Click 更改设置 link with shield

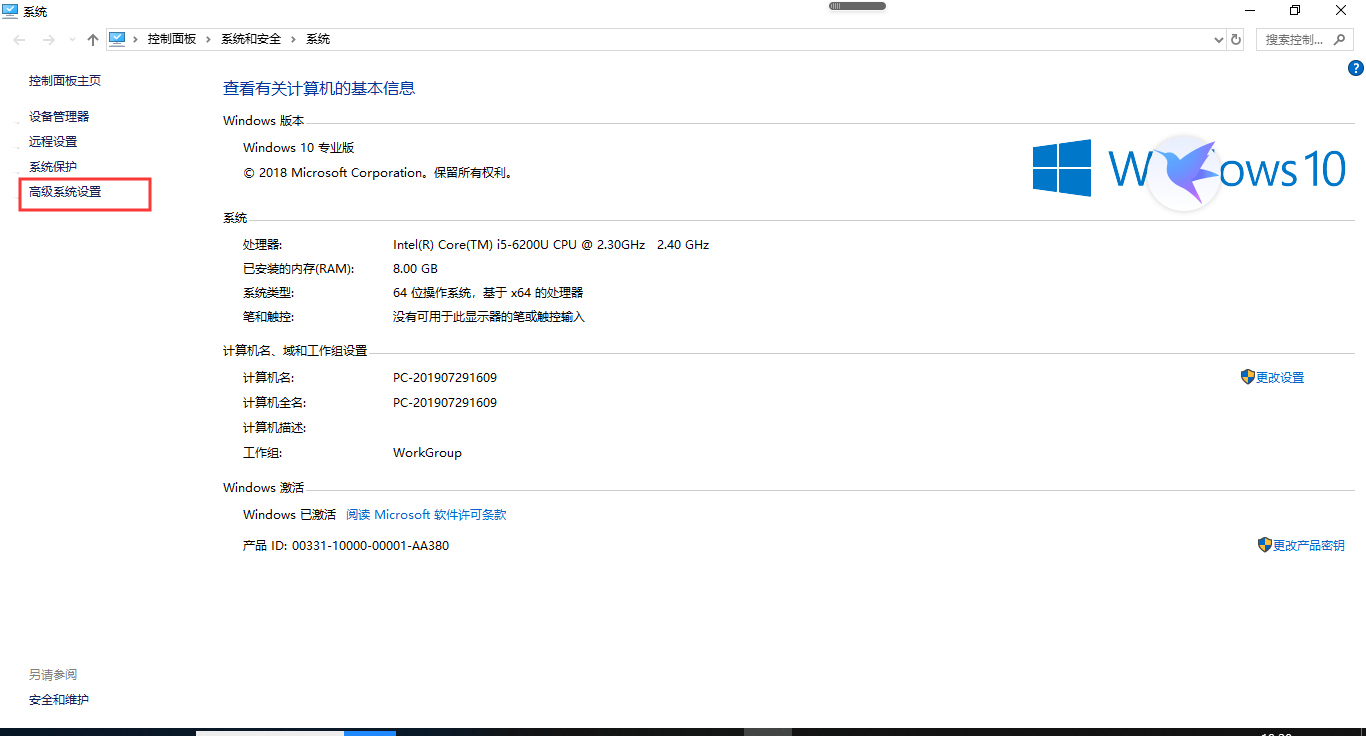1280,378
